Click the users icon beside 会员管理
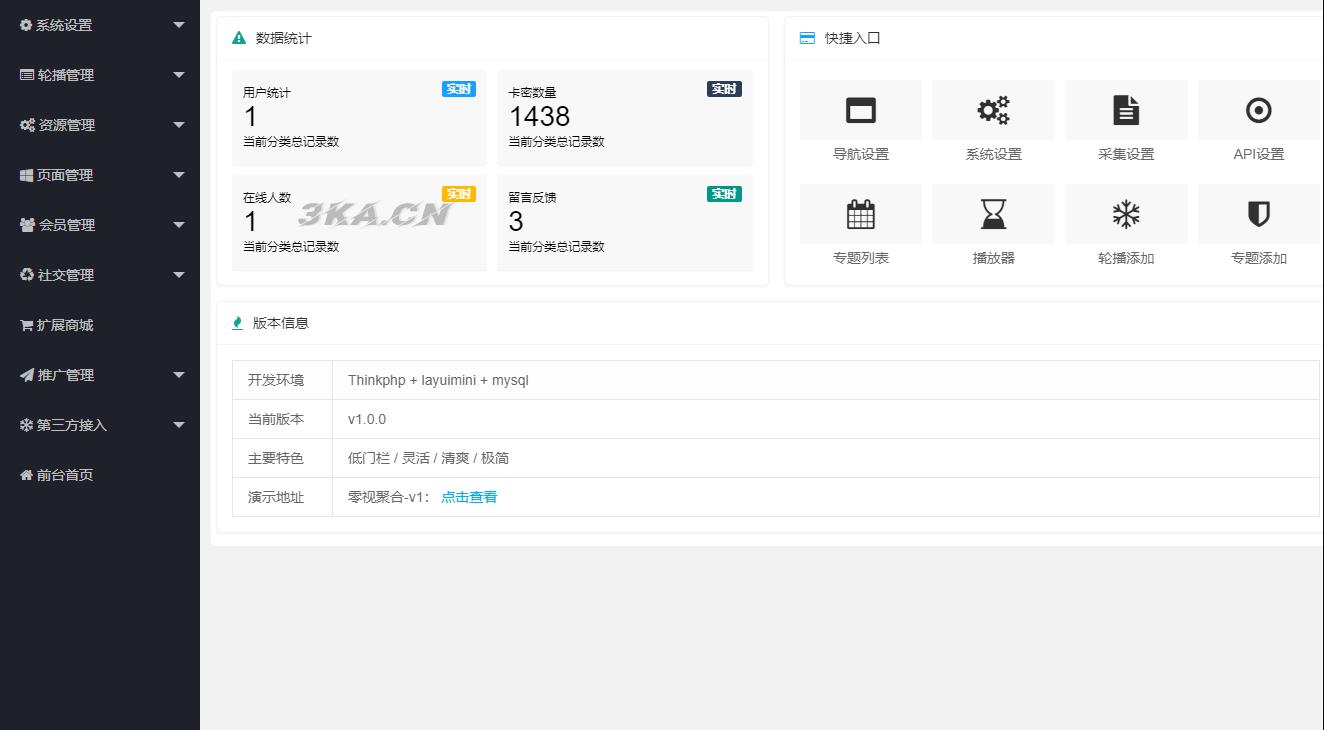 [28, 225]
